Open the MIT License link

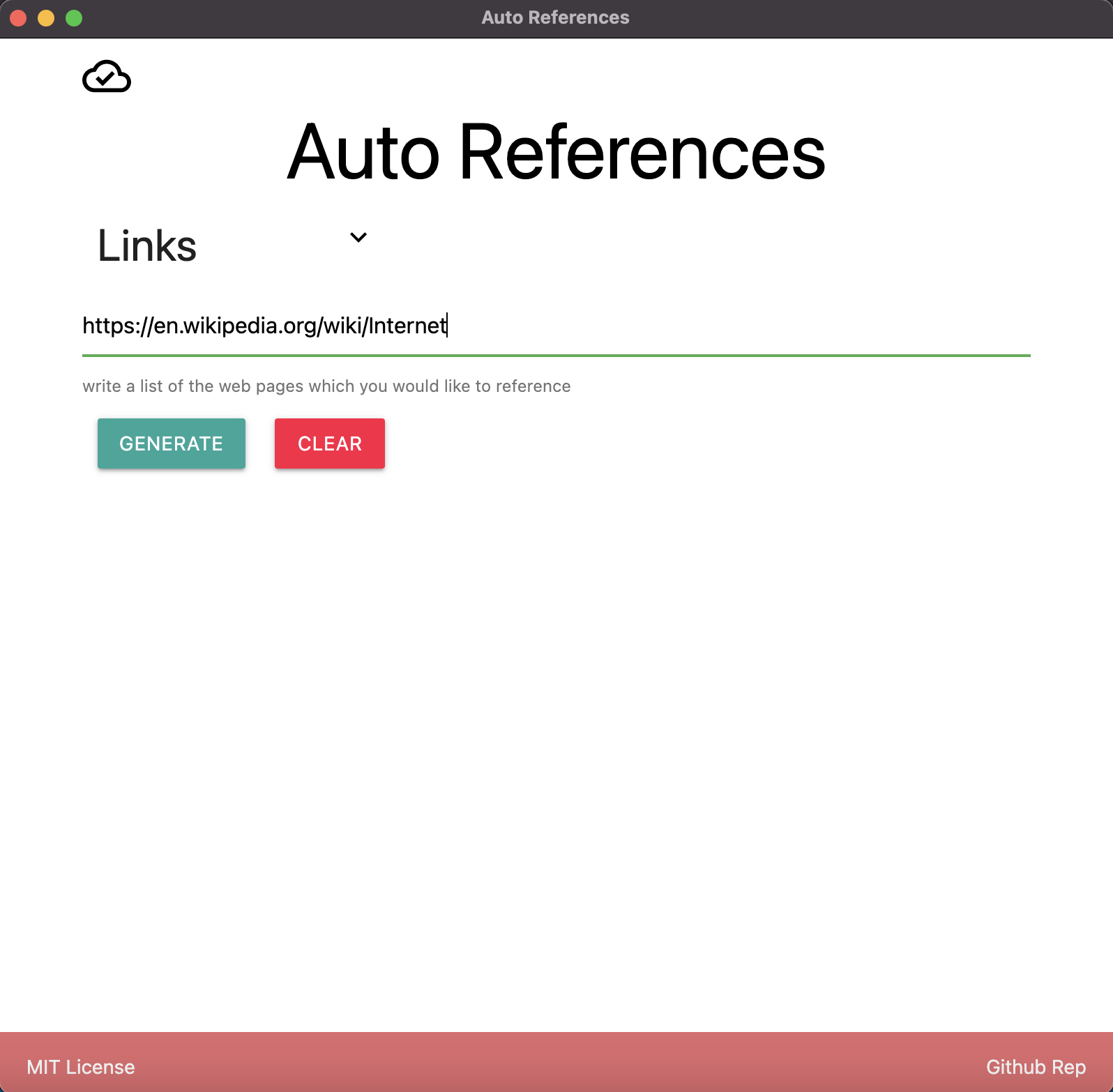(81, 1067)
